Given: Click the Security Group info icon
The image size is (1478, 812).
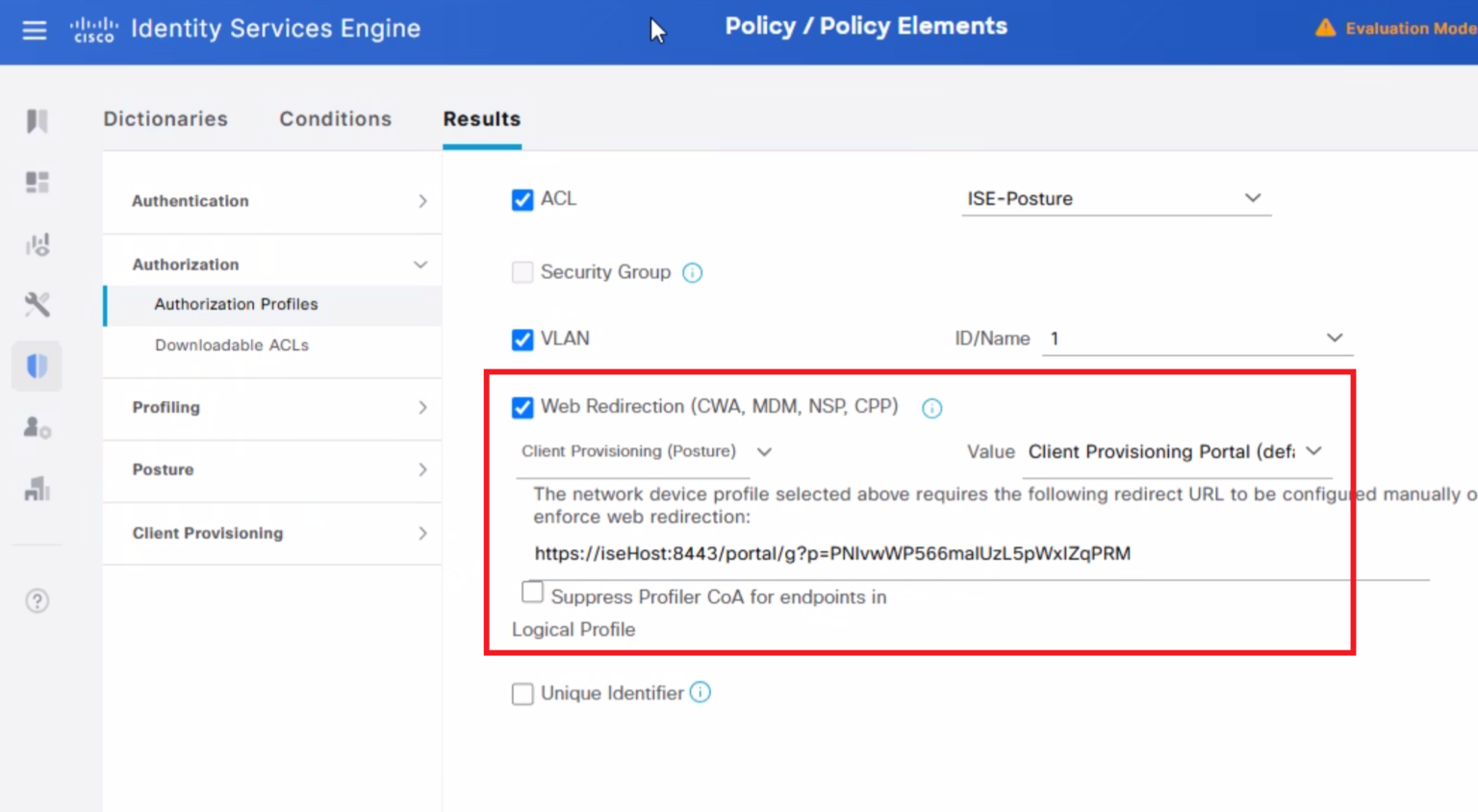Looking at the screenshot, I should point(692,272).
